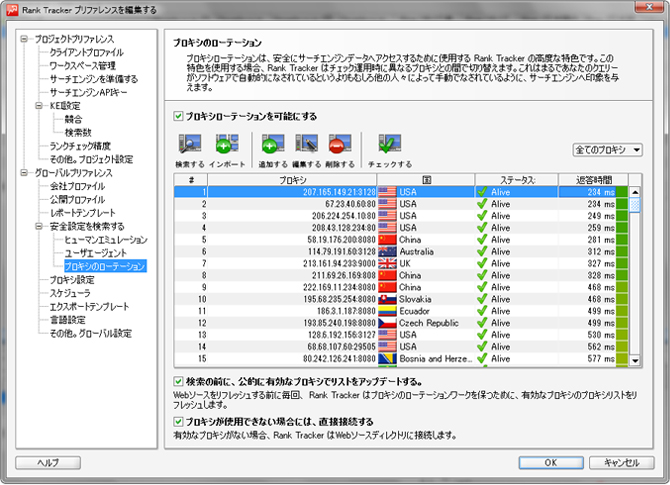Click the proxy list scrollbar thumb

pos(635,205)
